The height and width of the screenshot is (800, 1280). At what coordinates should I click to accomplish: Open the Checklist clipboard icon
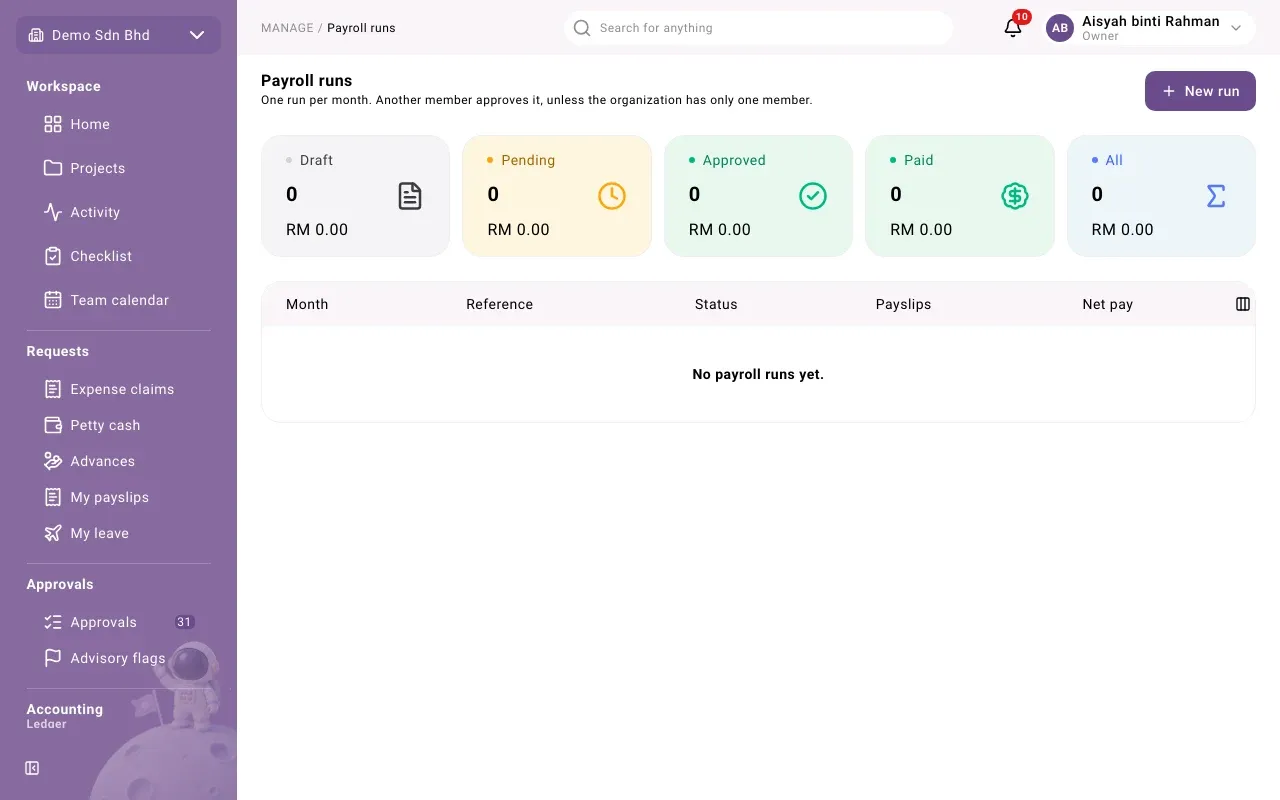53,256
